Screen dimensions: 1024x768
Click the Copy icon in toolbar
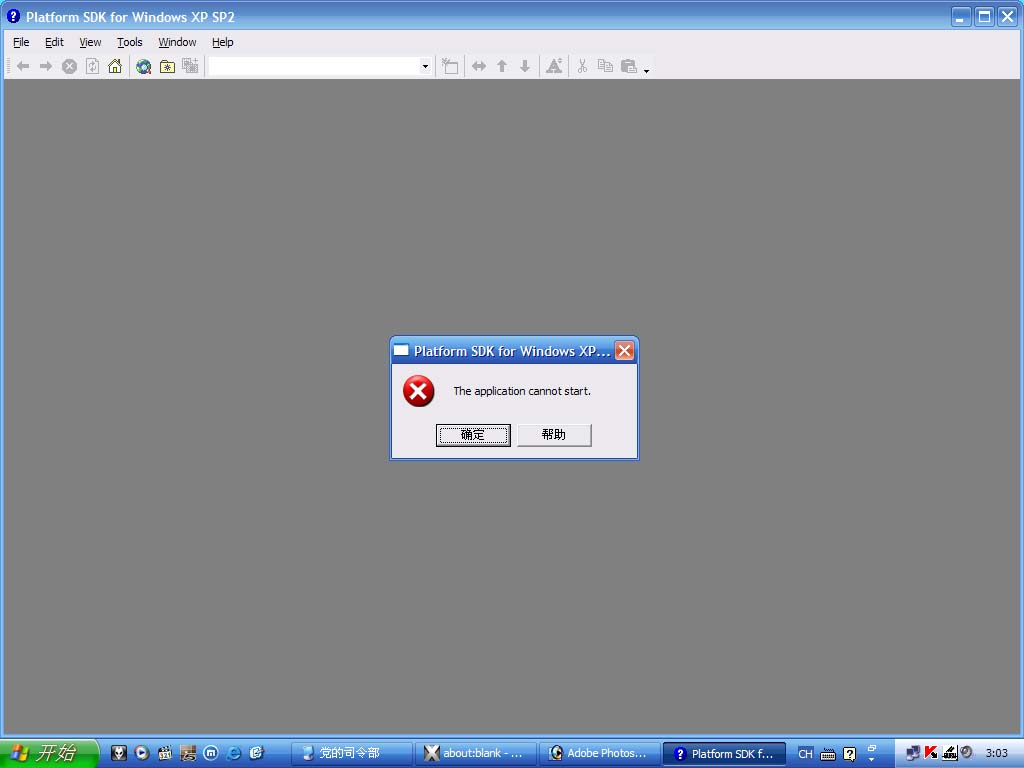coord(605,66)
